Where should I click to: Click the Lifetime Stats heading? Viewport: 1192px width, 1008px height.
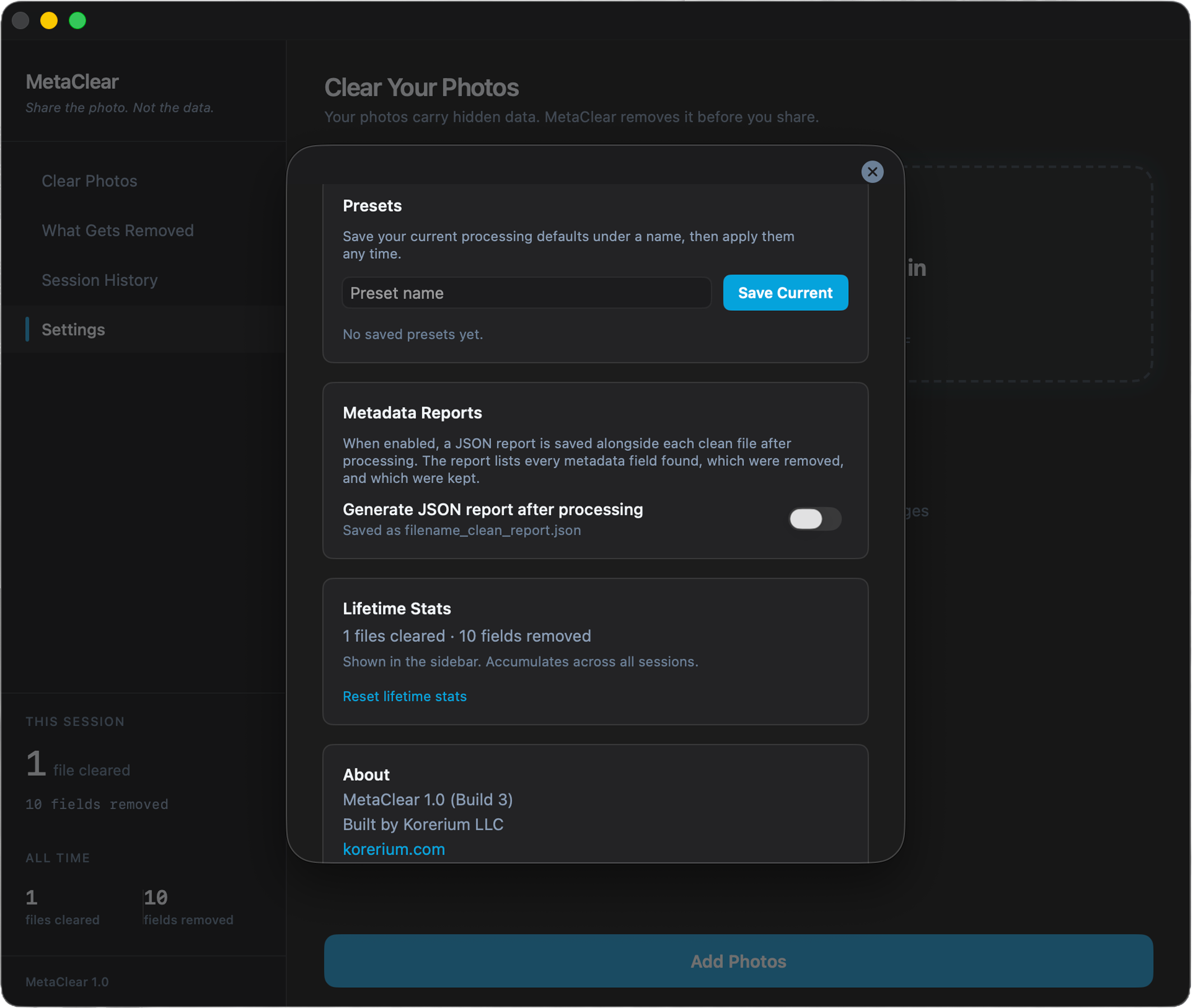pos(396,609)
